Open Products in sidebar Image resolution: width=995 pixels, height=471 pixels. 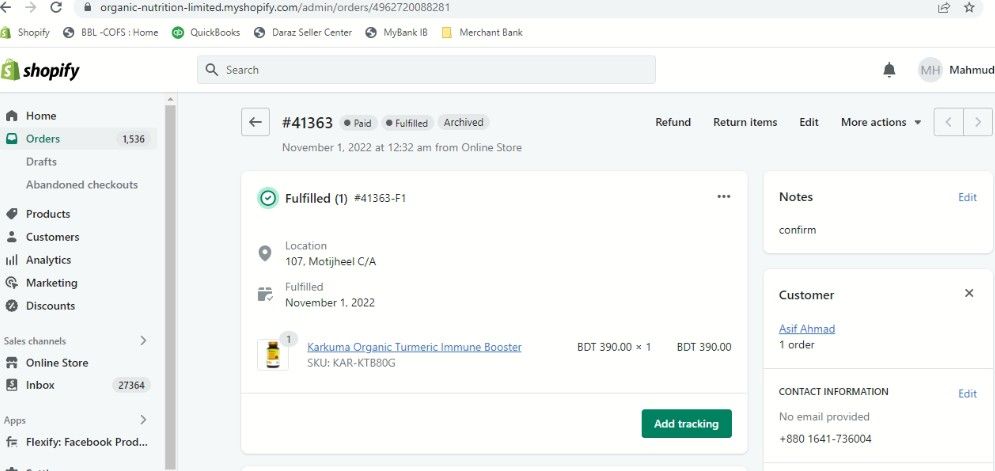click(48, 214)
